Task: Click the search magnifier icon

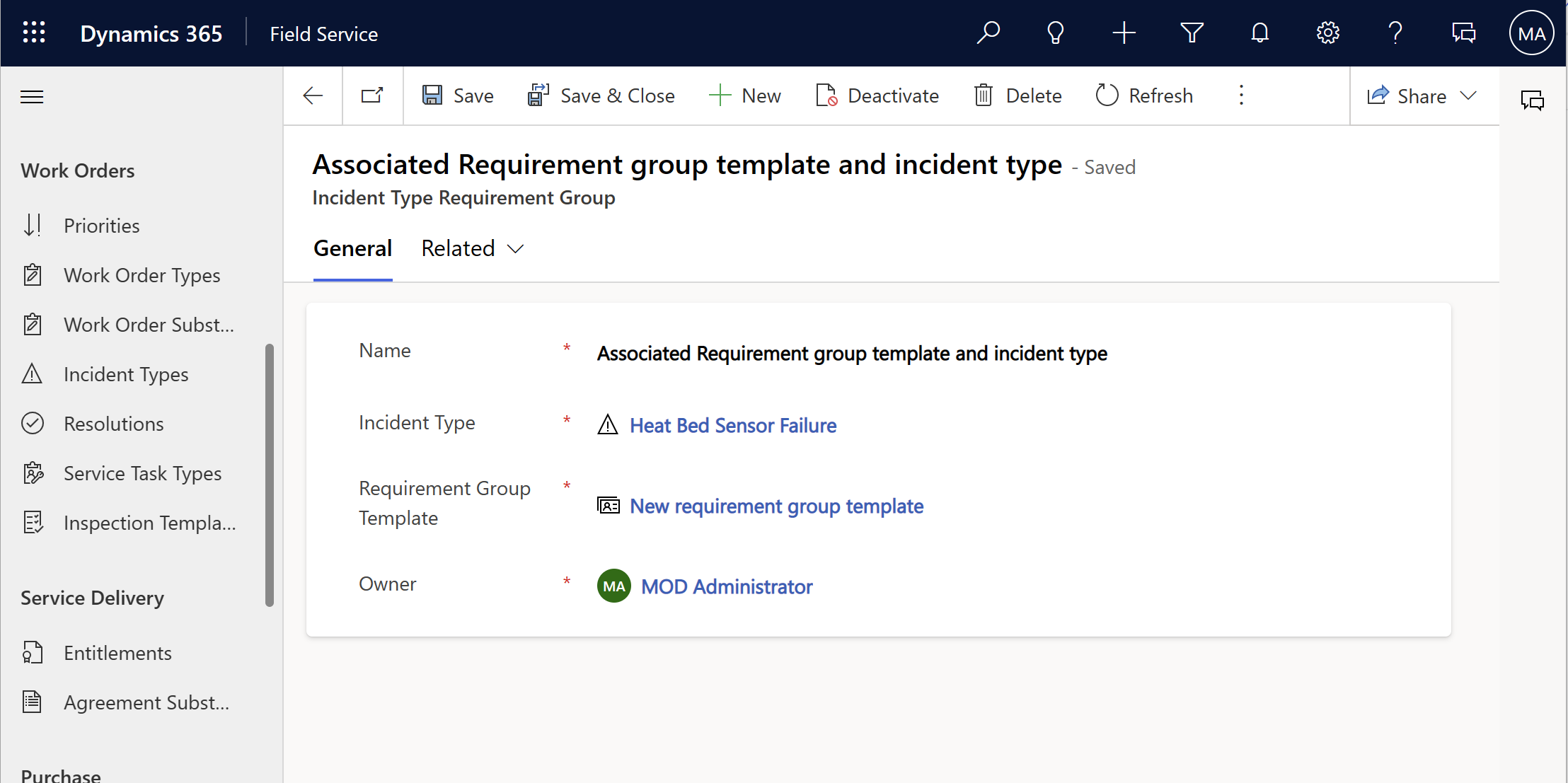Action: click(989, 33)
